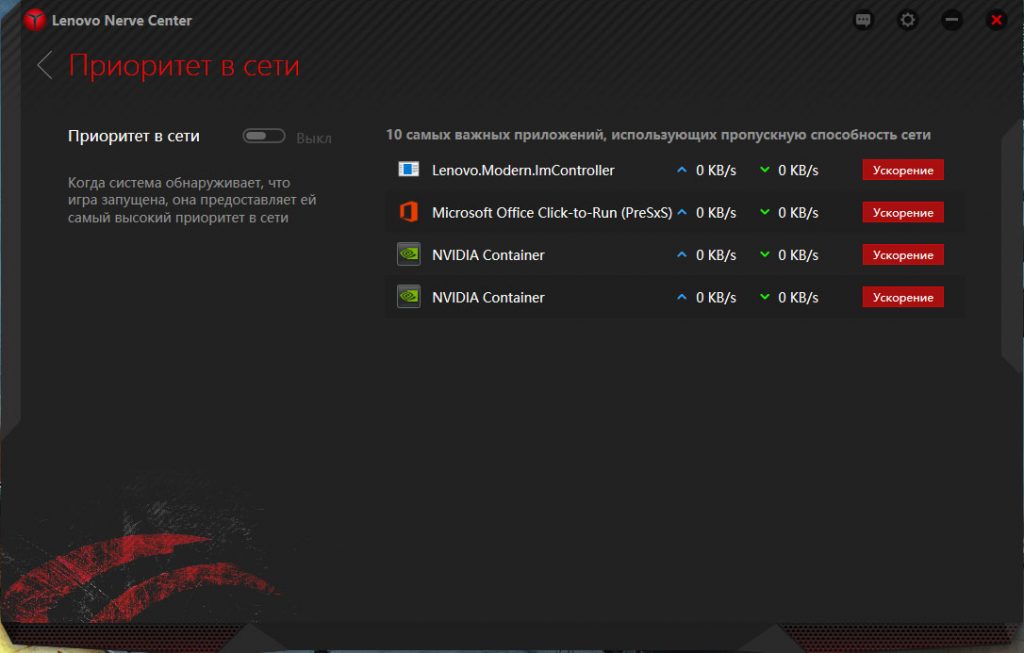Go back using the left arrow icon
Image resolution: width=1024 pixels, height=653 pixels.
(x=44, y=65)
